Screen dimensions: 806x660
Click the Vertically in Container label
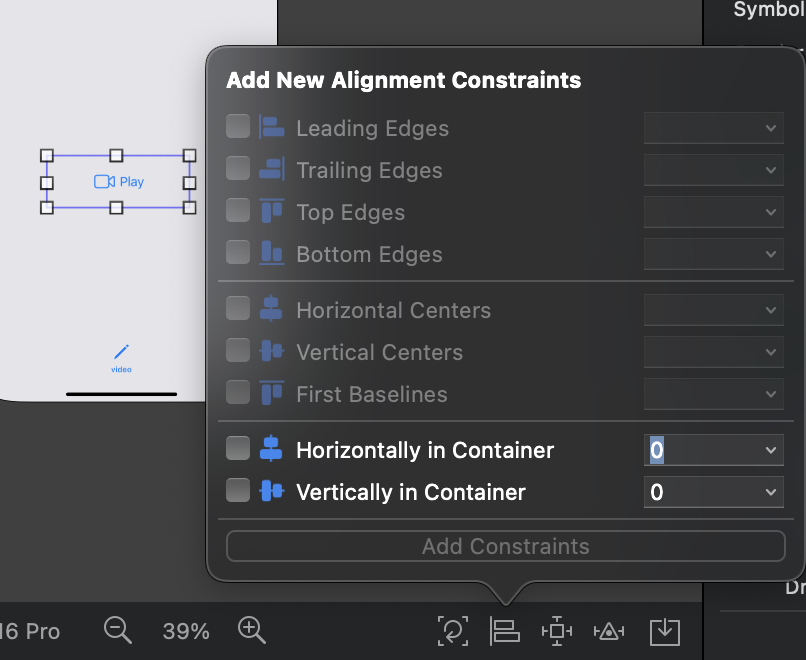(x=411, y=492)
